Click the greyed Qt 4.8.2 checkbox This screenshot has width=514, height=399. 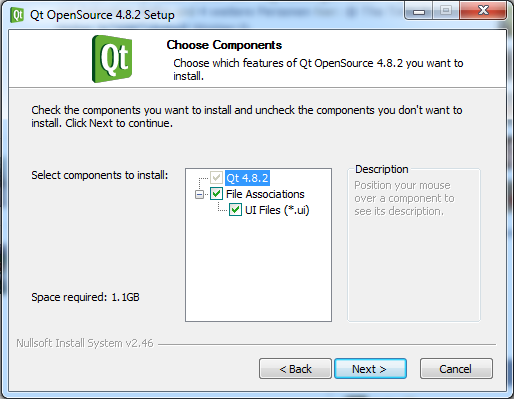tap(216, 178)
